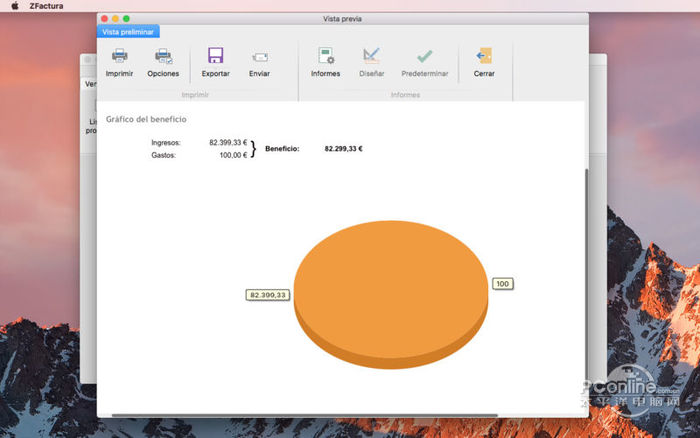Click the Gráfico del beneficio heading

pyautogui.click(x=146, y=120)
